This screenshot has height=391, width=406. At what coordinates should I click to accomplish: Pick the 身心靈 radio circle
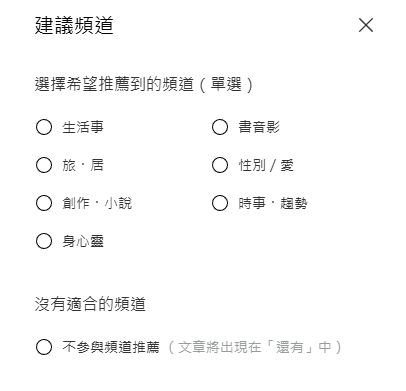(x=44, y=241)
